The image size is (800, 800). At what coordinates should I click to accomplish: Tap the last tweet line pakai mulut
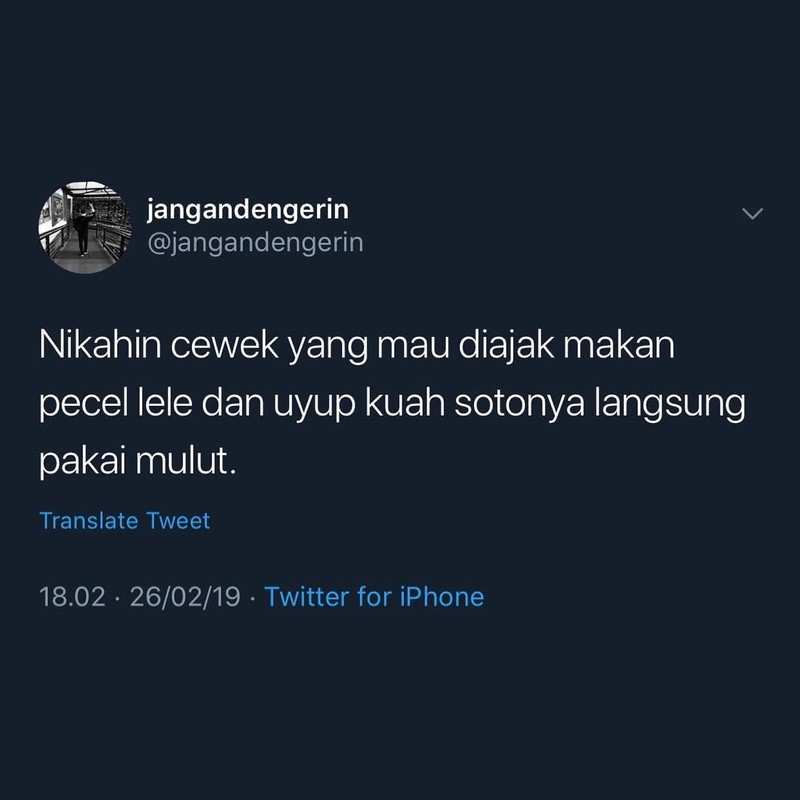(x=138, y=462)
